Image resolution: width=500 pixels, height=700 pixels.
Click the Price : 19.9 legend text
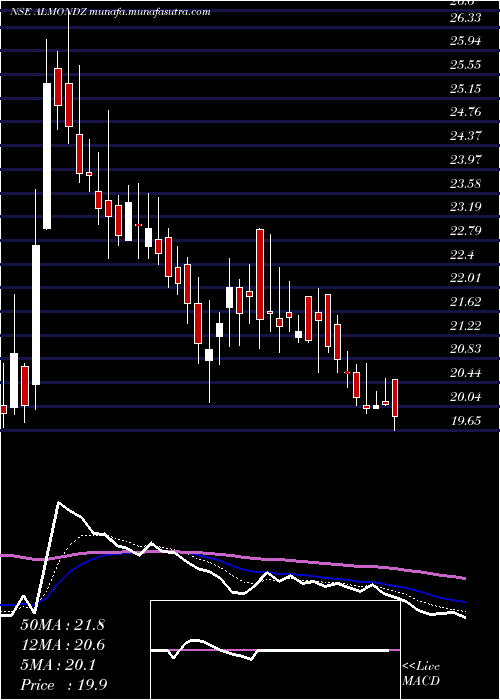(64, 685)
